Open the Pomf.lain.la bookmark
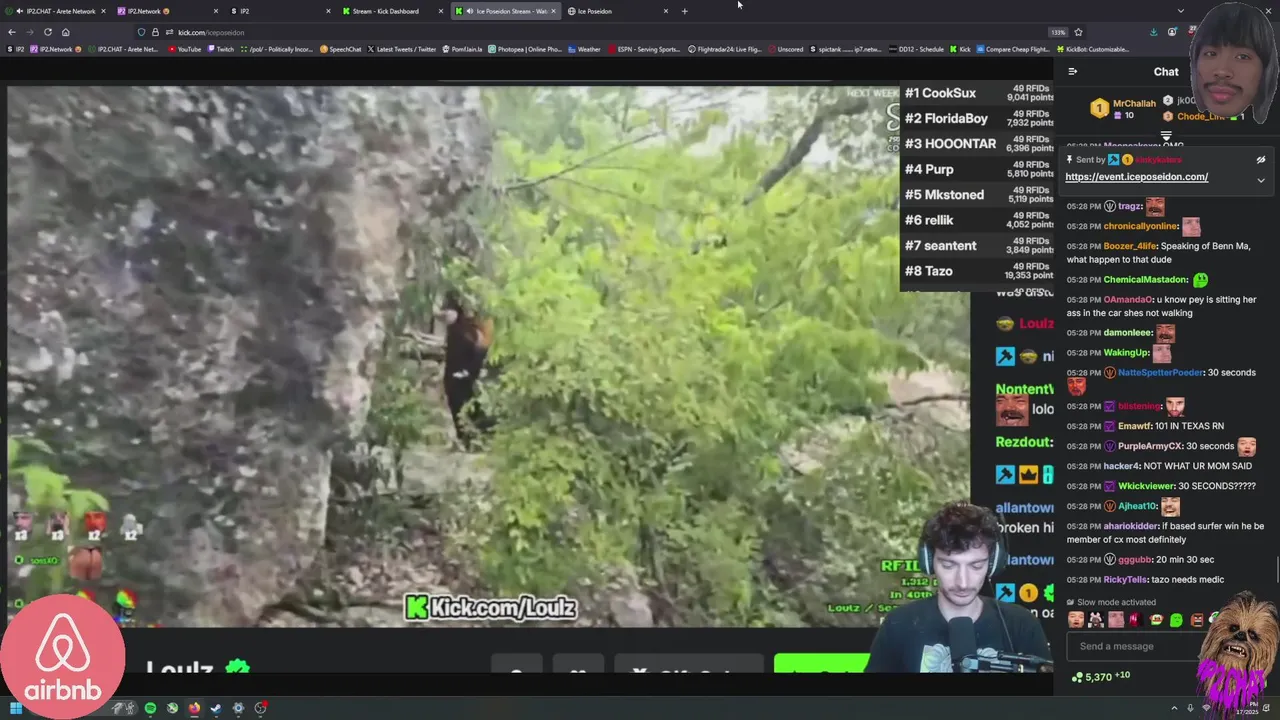The height and width of the screenshot is (720, 1280). click(462, 49)
